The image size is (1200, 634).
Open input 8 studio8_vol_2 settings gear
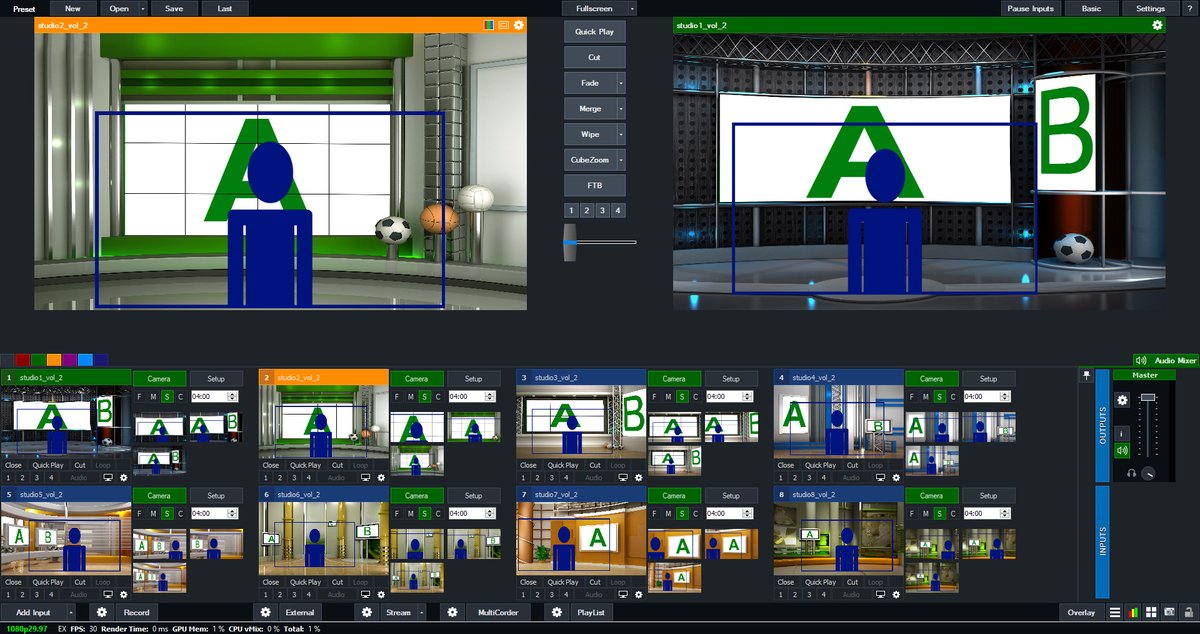click(x=896, y=594)
